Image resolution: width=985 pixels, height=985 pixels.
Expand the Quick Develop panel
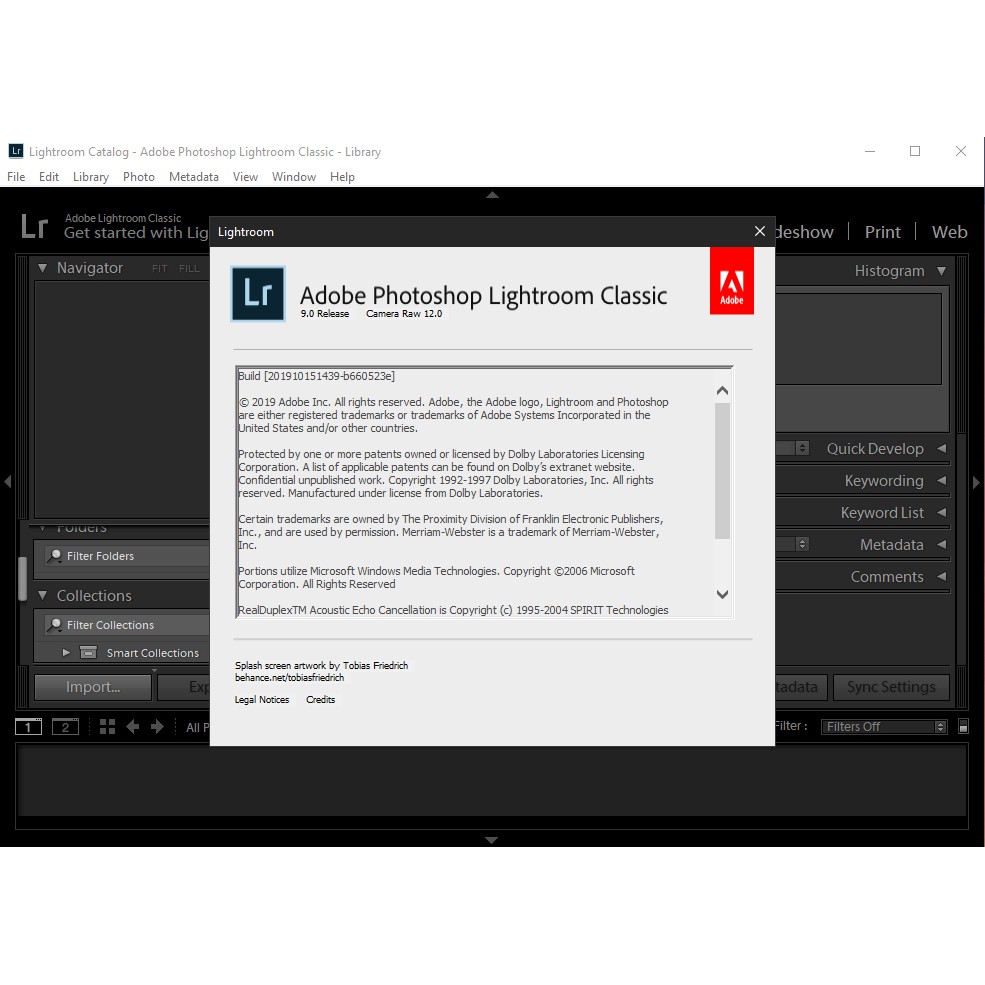pyautogui.click(x=941, y=449)
